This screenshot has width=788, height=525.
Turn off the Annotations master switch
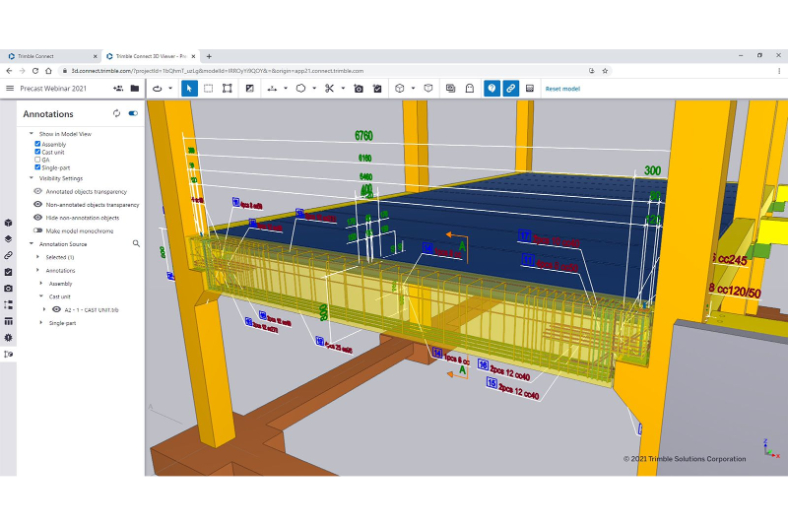click(x=133, y=114)
